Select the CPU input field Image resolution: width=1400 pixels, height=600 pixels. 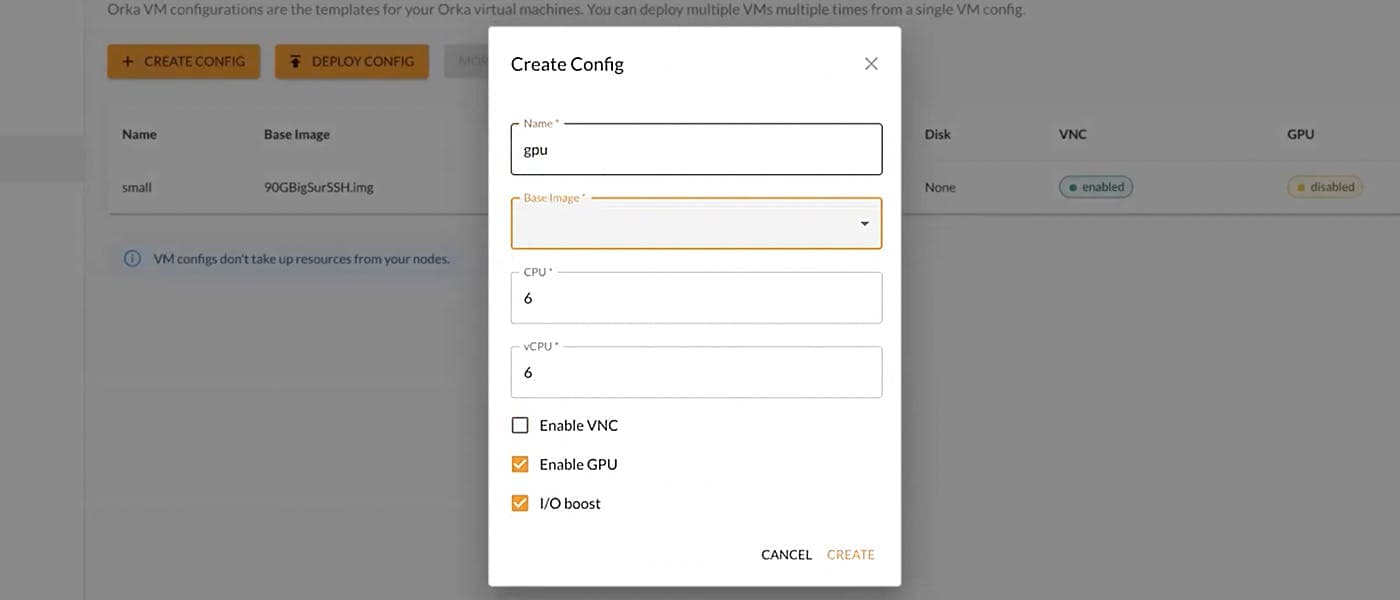(x=696, y=297)
